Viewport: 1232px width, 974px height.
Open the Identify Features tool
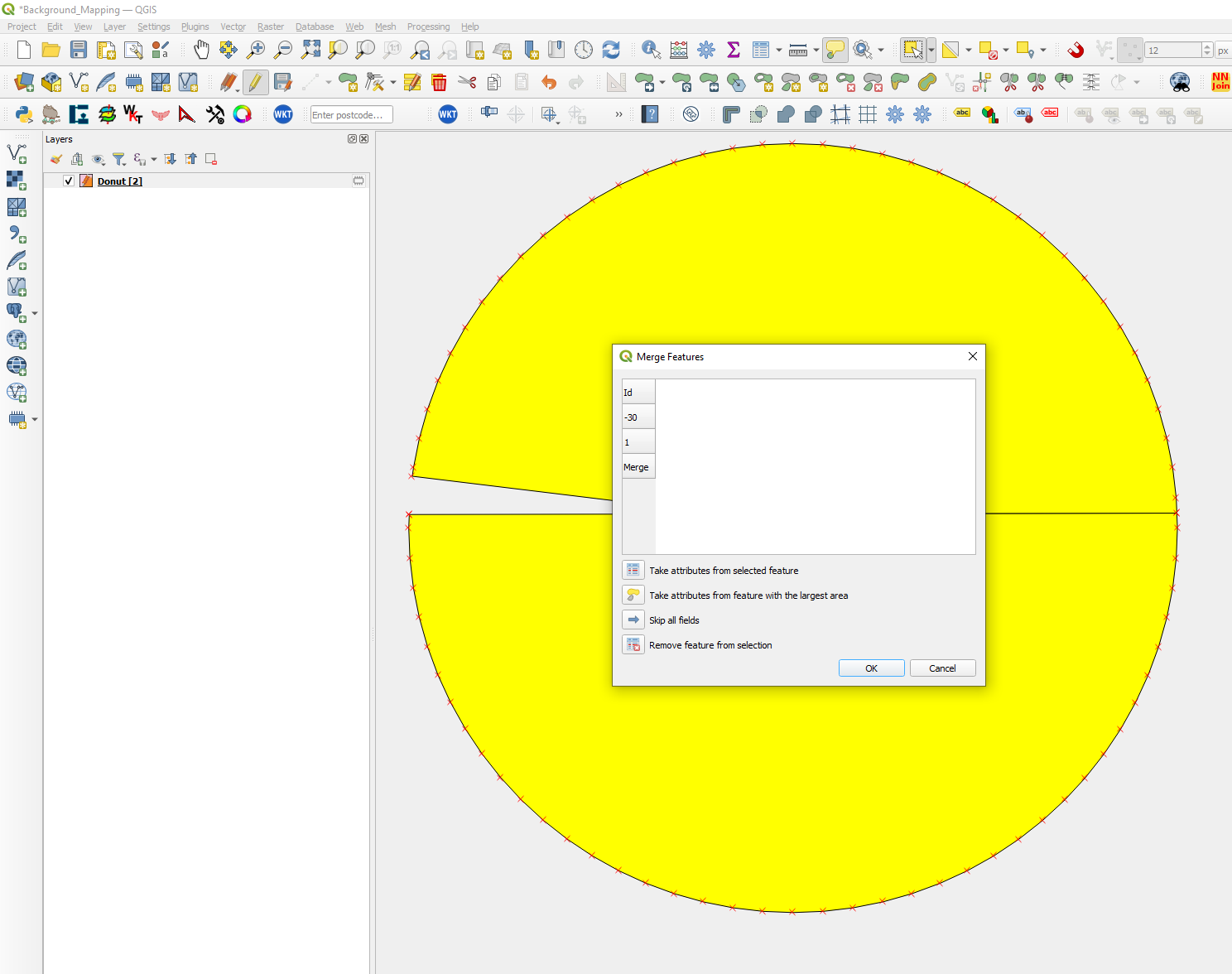[x=650, y=50]
